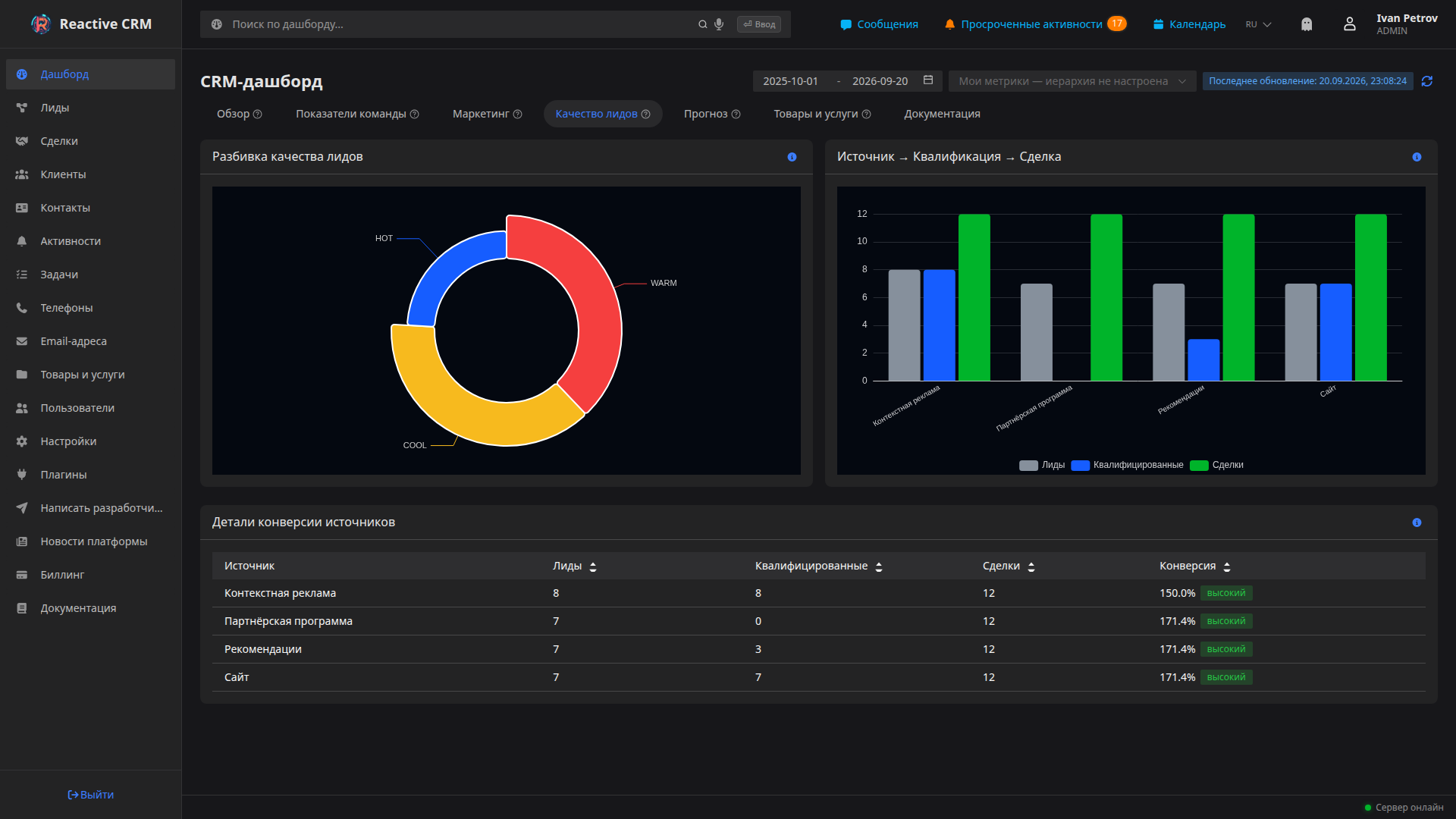Click the magnifier search icon

(x=703, y=24)
